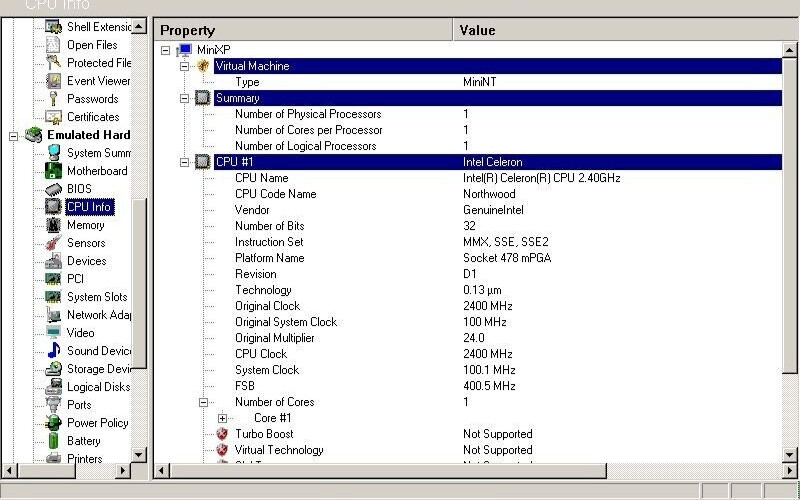Collapse the CPU #1 section
This screenshot has width=800, height=500.
pyautogui.click(x=185, y=162)
